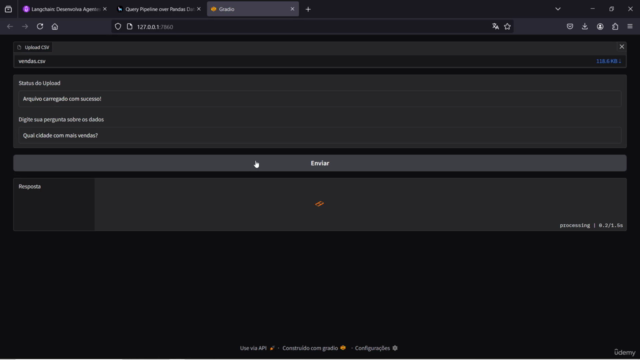Bookmark this page with the star icon
This screenshot has height=360, width=640.
tap(507, 27)
